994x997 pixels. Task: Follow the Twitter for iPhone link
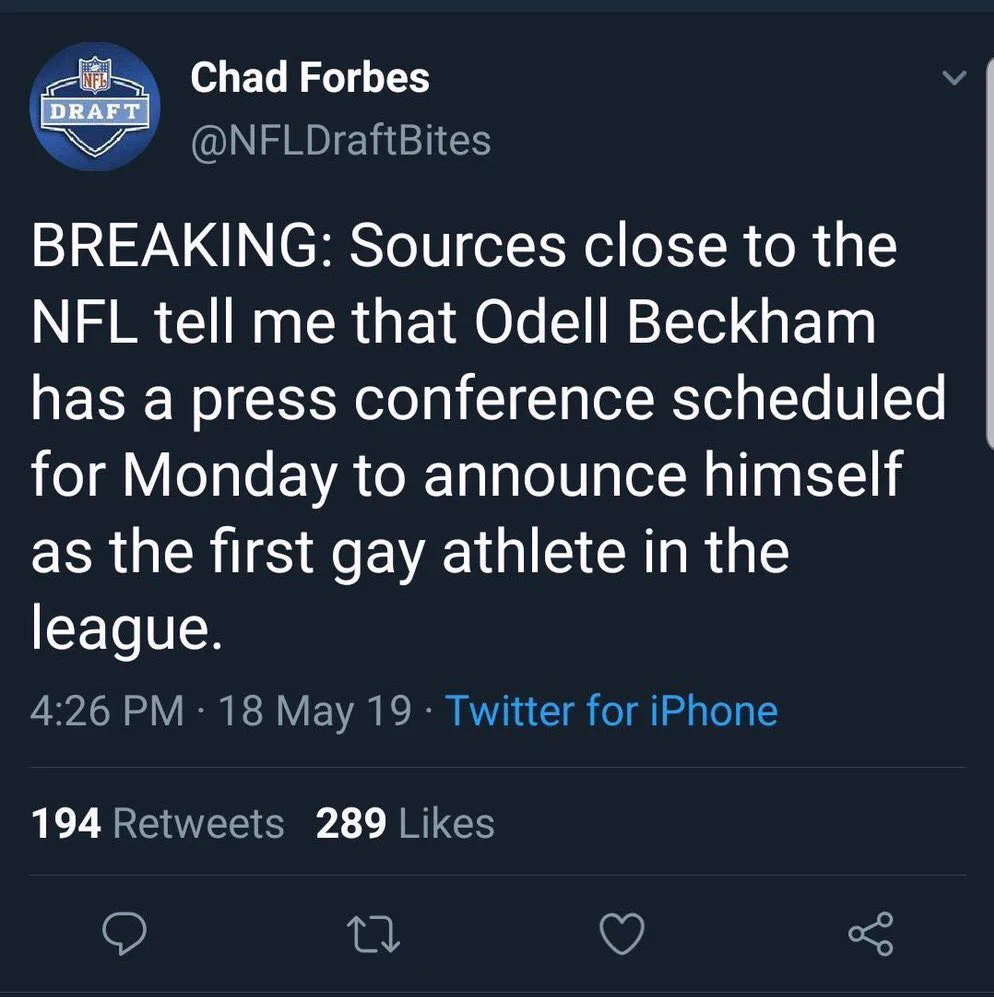coord(611,710)
